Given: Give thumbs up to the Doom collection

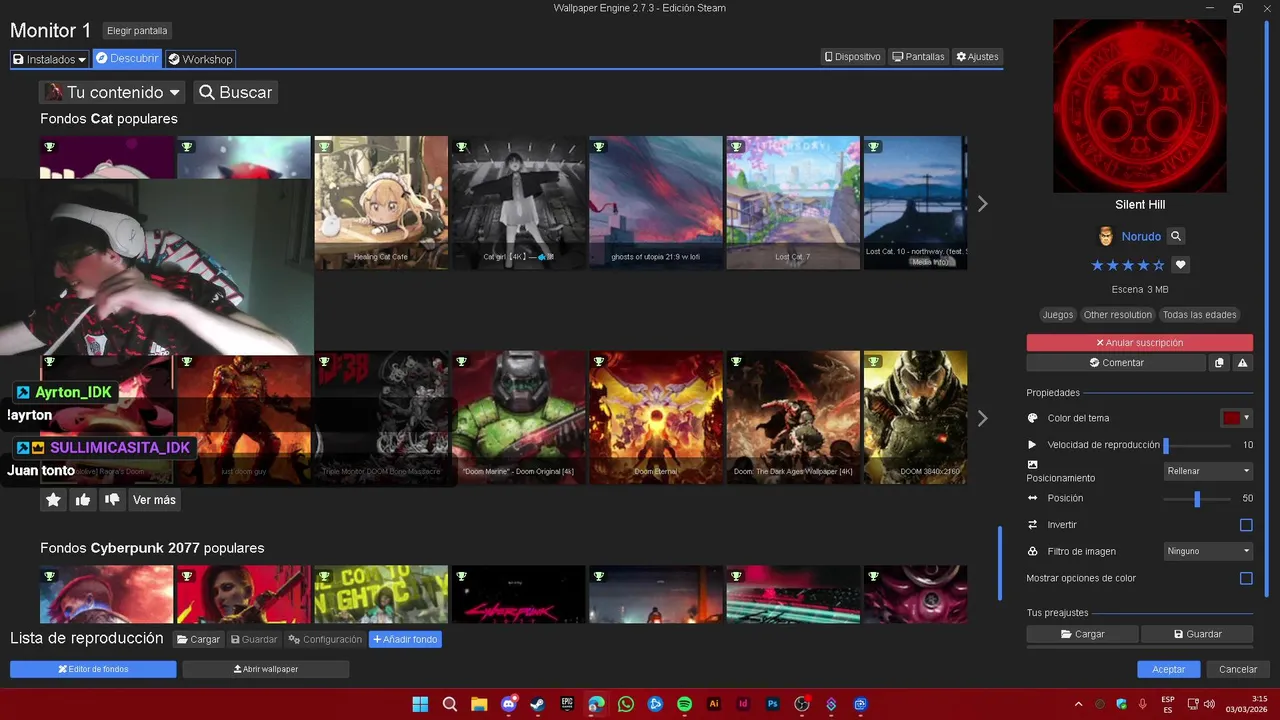Looking at the screenshot, I should pyautogui.click(x=83, y=500).
